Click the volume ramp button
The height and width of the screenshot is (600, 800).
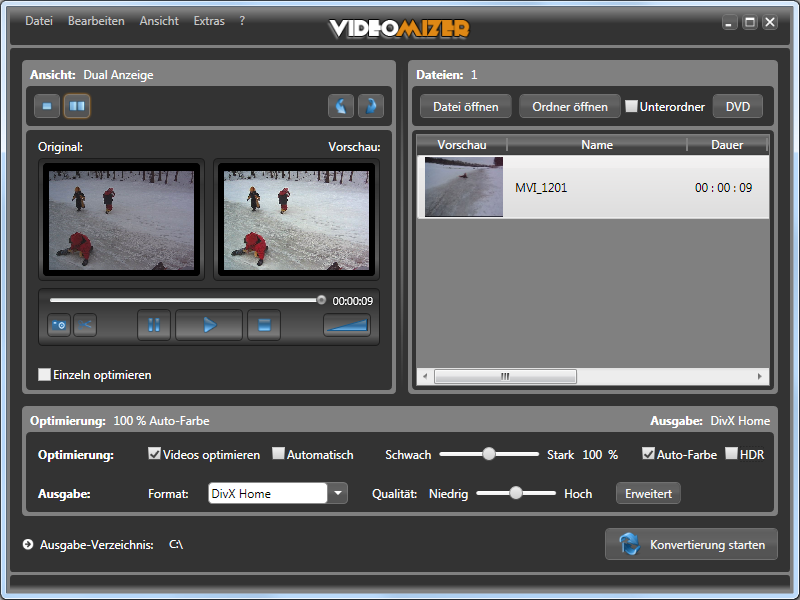(346, 325)
